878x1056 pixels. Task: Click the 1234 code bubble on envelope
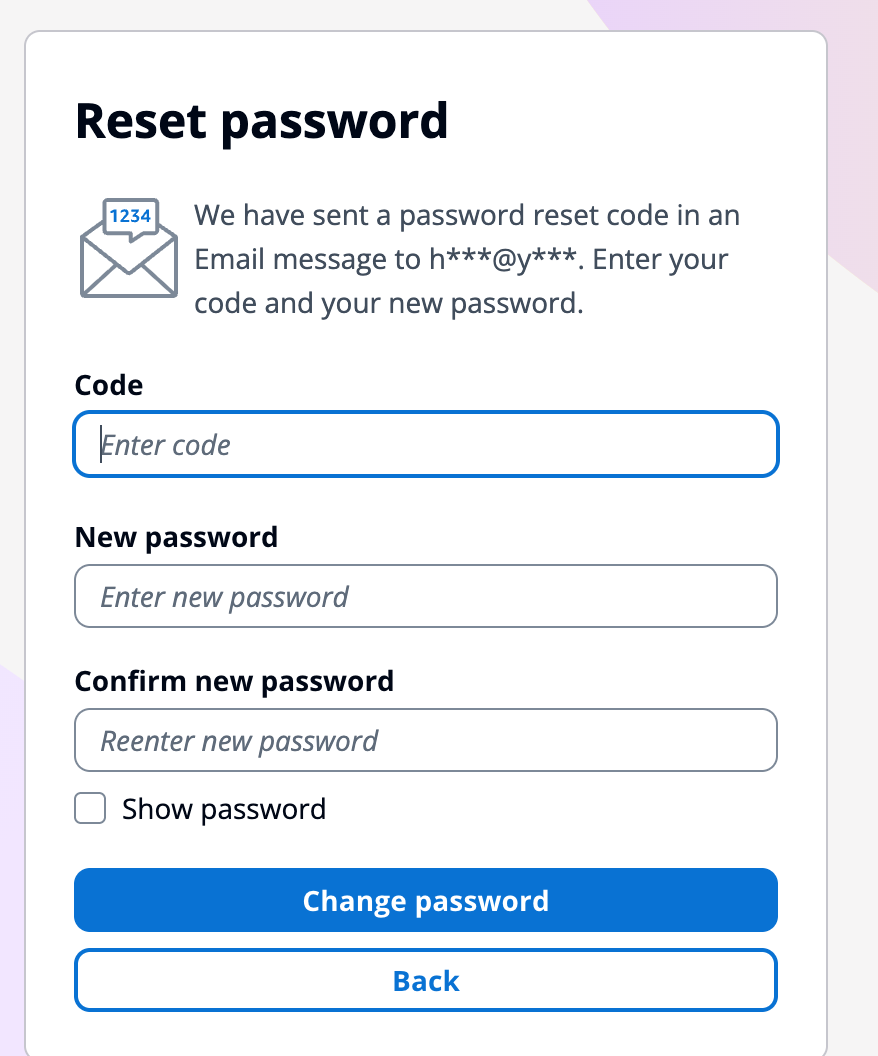point(131,215)
